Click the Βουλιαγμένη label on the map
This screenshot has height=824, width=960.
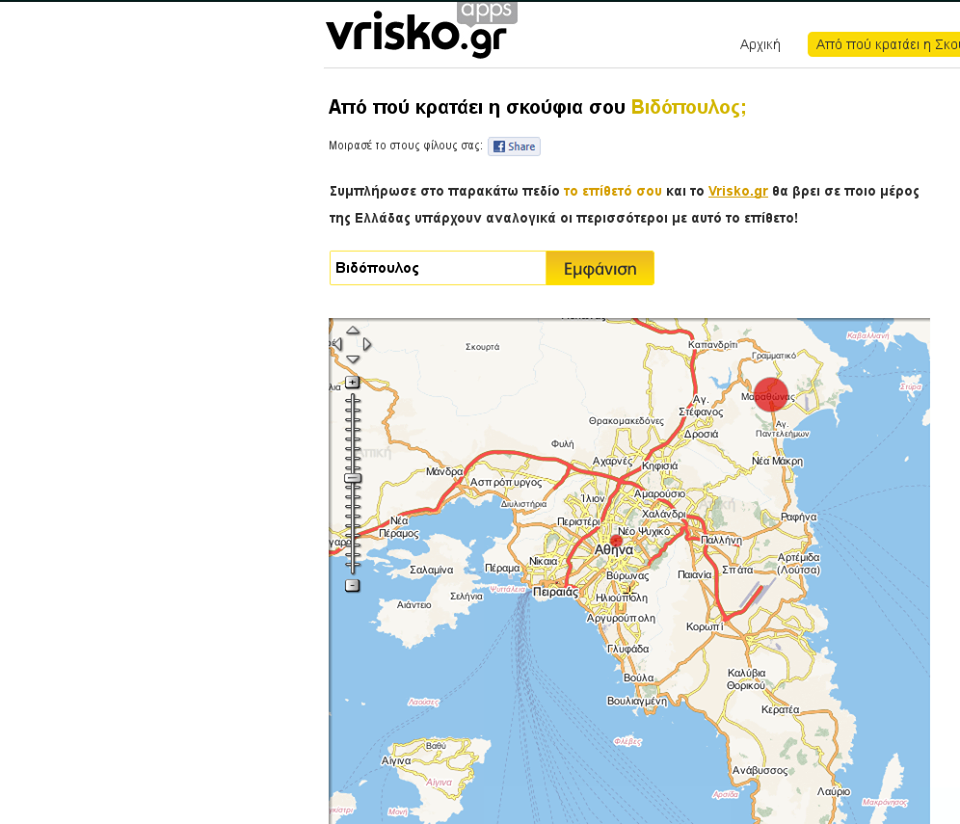pos(637,701)
